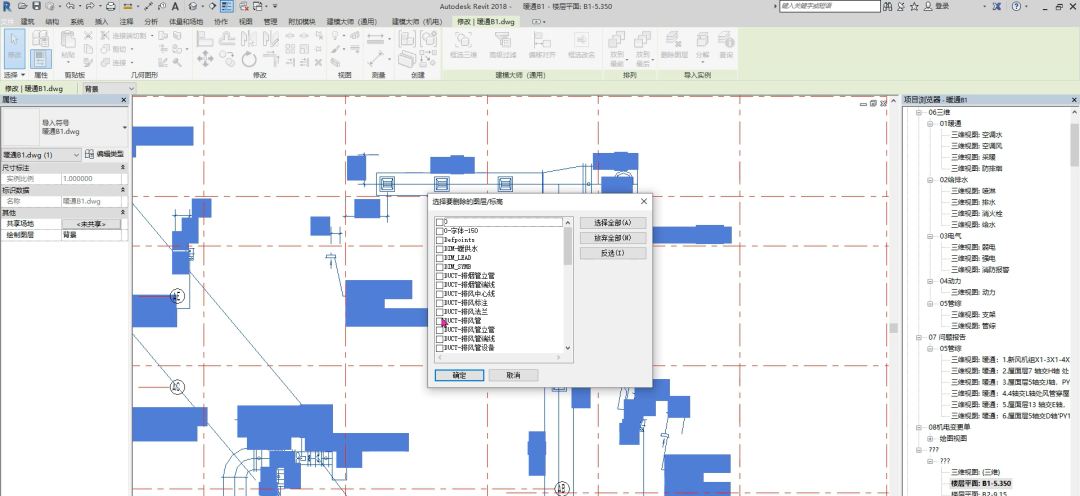Collapse the 02给排水 node in project browser

[931, 180]
